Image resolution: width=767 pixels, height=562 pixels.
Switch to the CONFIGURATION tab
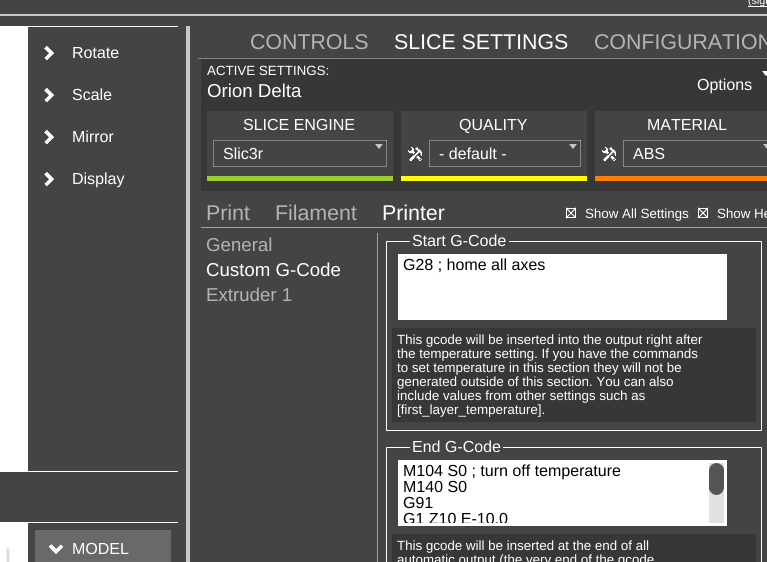point(680,42)
